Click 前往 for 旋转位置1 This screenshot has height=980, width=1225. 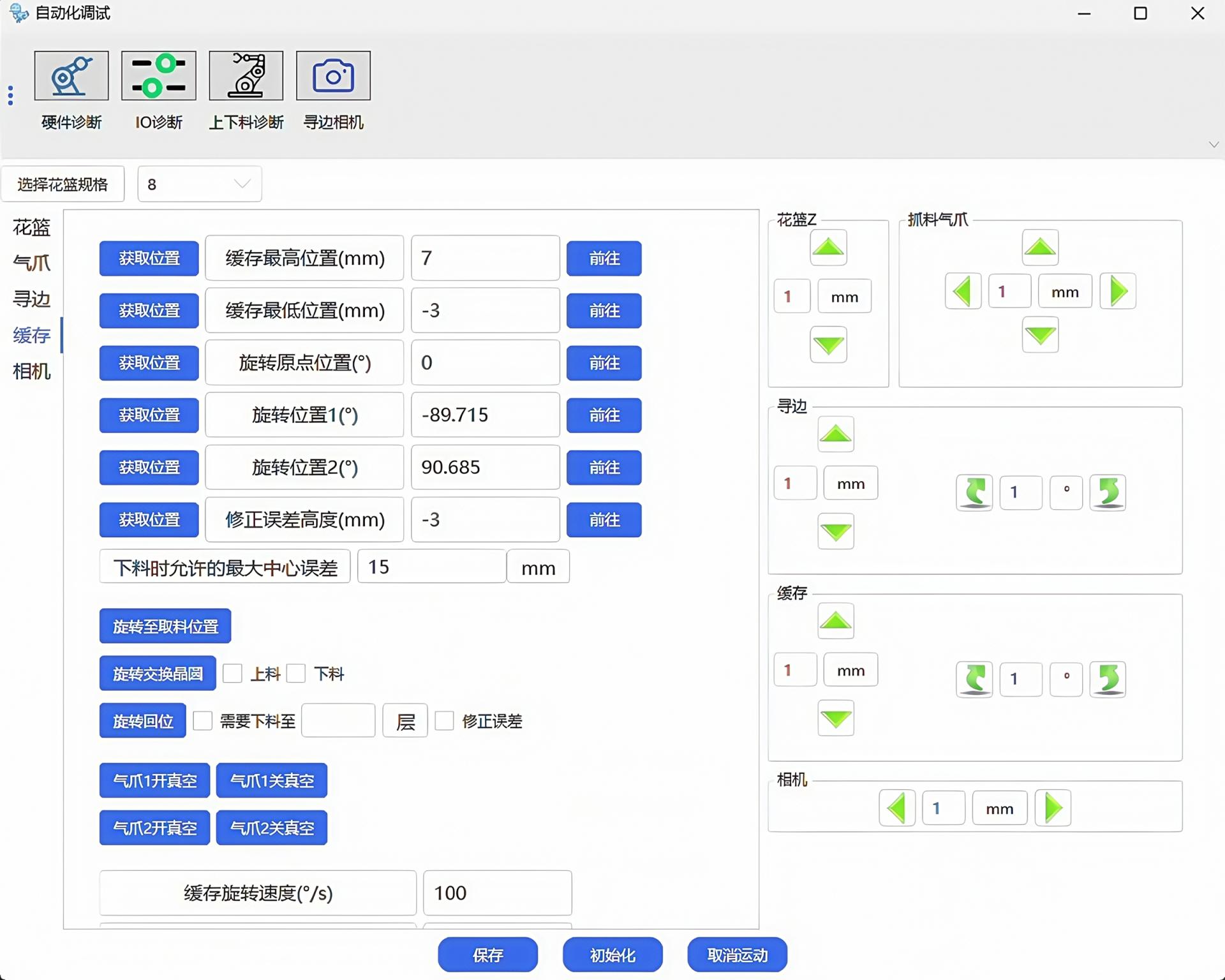click(x=604, y=415)
